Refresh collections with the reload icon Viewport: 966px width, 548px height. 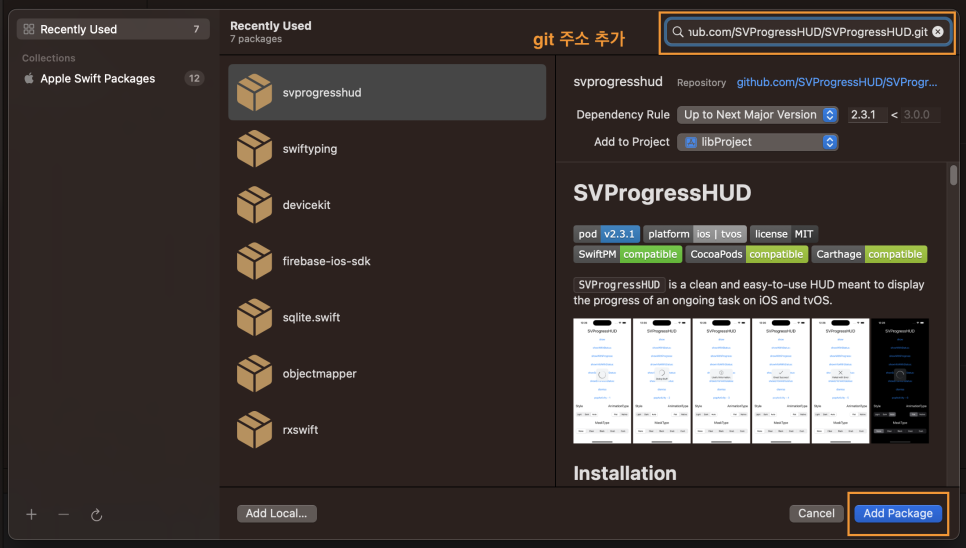coord(96,515)
